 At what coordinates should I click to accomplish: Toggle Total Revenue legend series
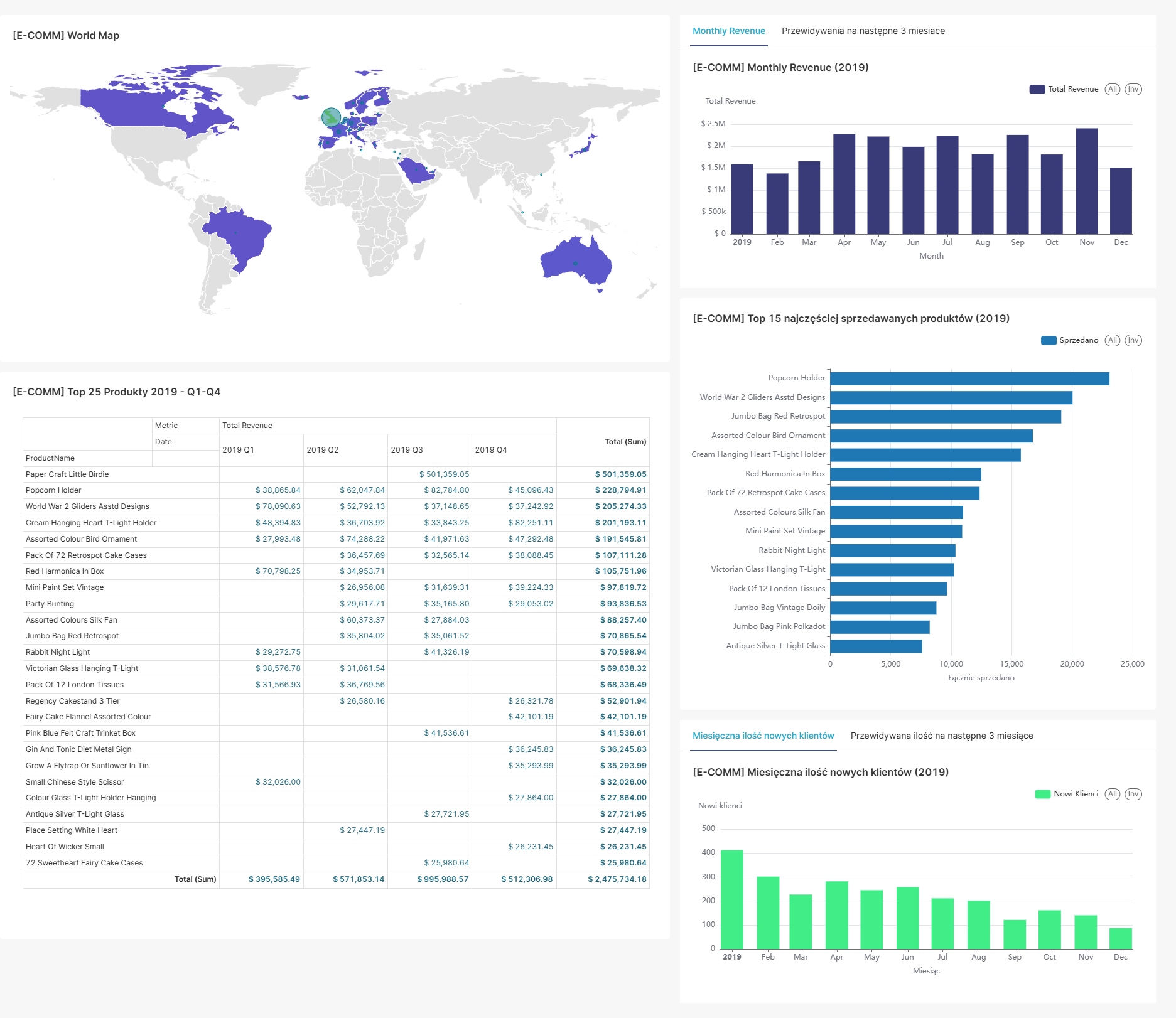point(1064,89)
